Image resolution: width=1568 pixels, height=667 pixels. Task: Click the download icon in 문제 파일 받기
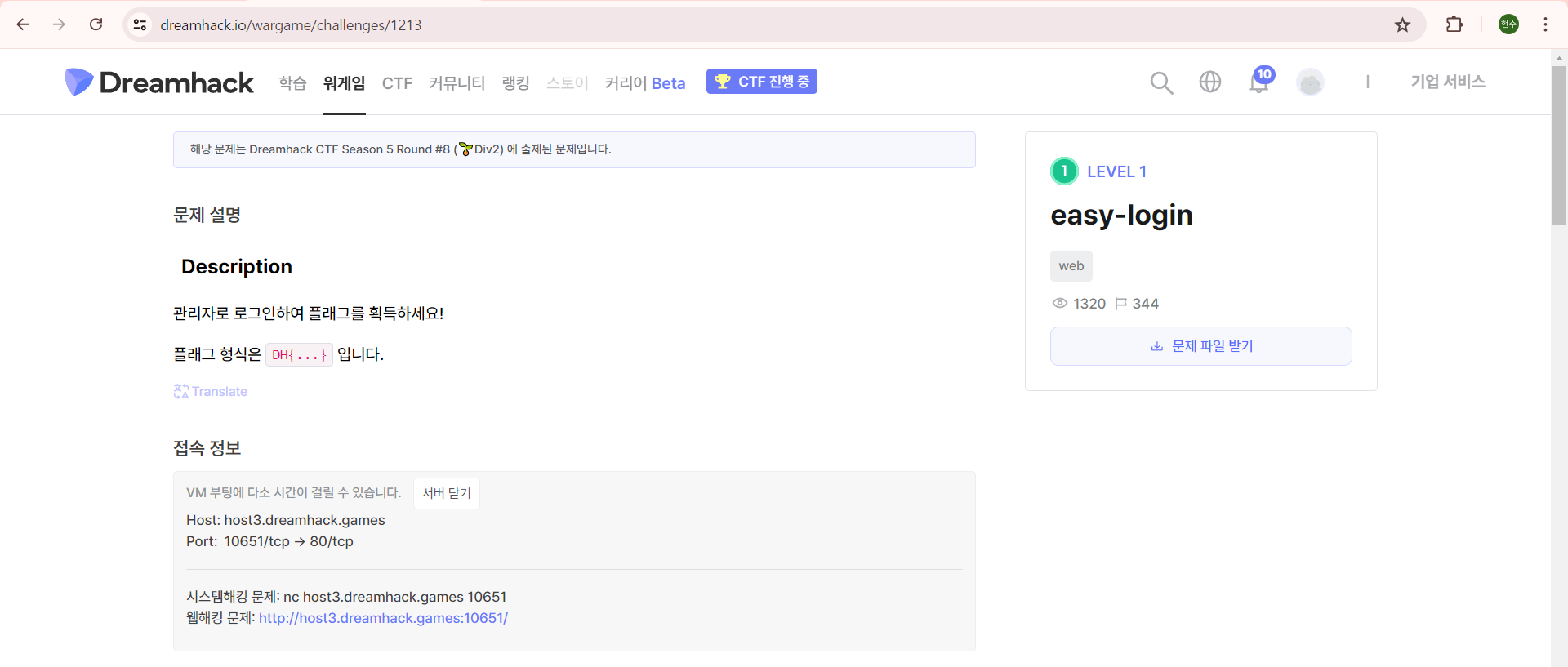(1156, 346)
